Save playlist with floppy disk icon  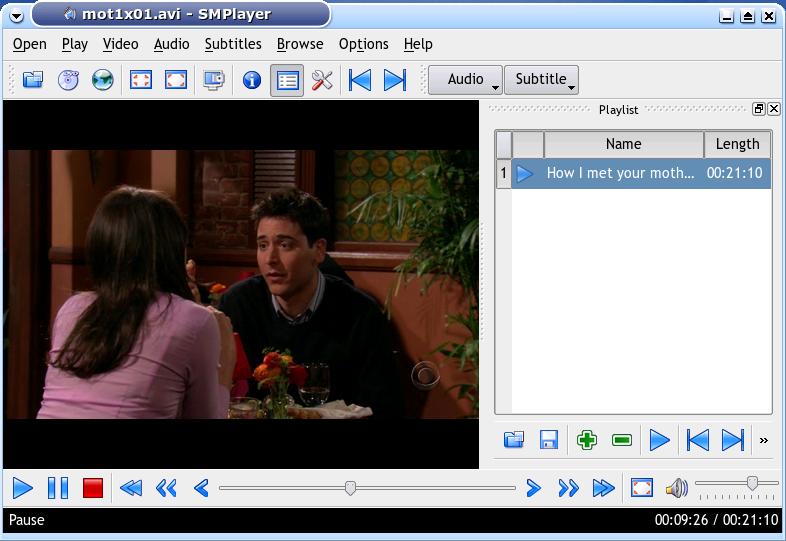549,440
